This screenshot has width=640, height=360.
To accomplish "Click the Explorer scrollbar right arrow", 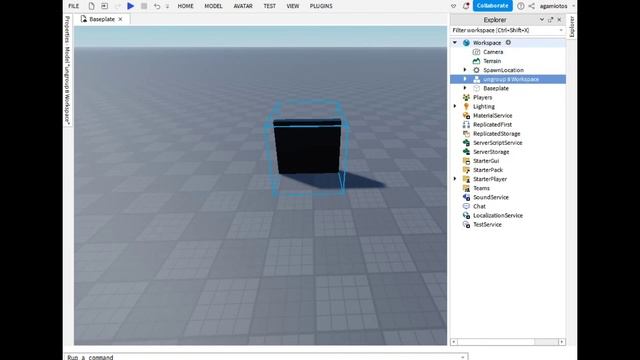I will click(x=562, y=342).
